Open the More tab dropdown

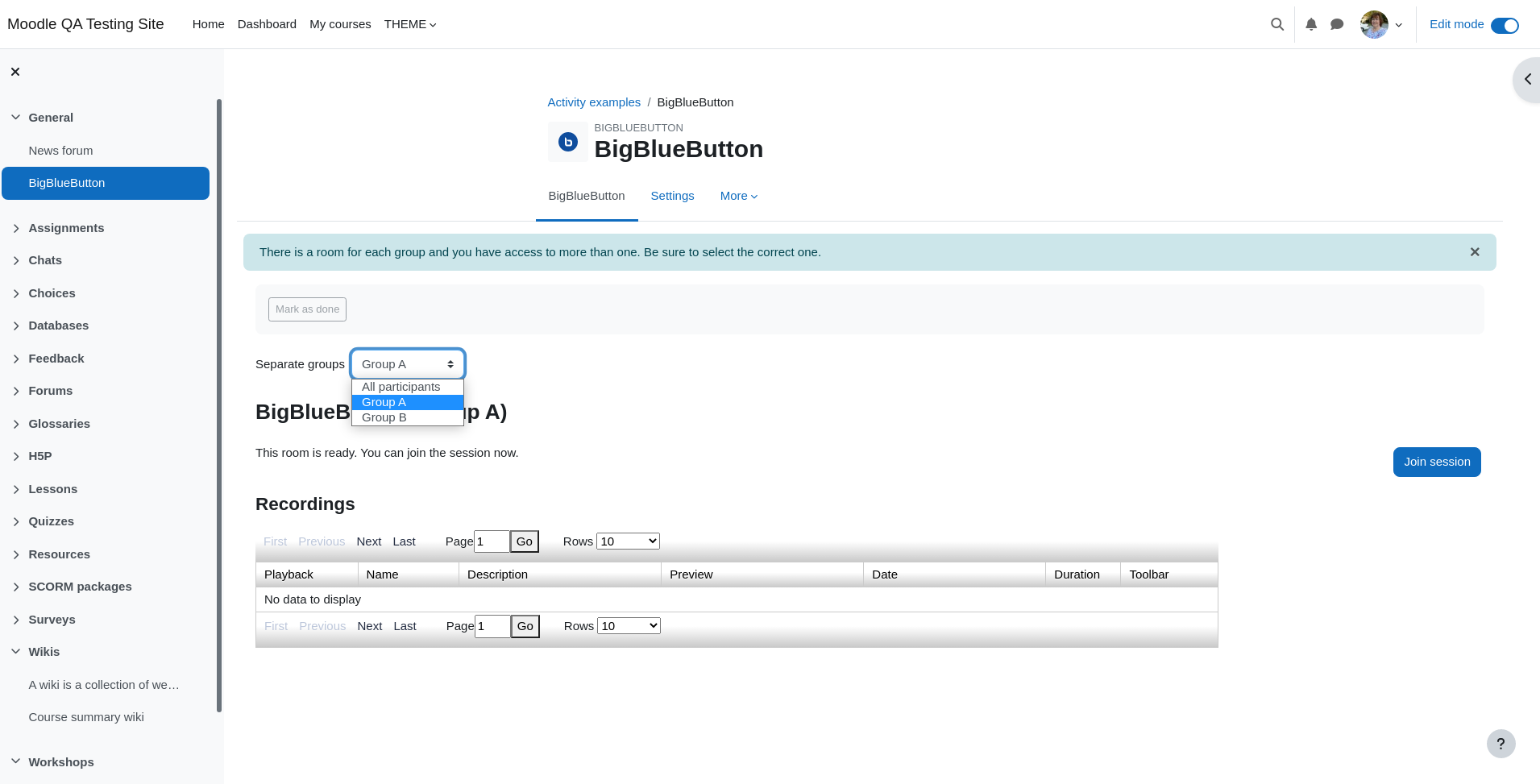point(739,196)
